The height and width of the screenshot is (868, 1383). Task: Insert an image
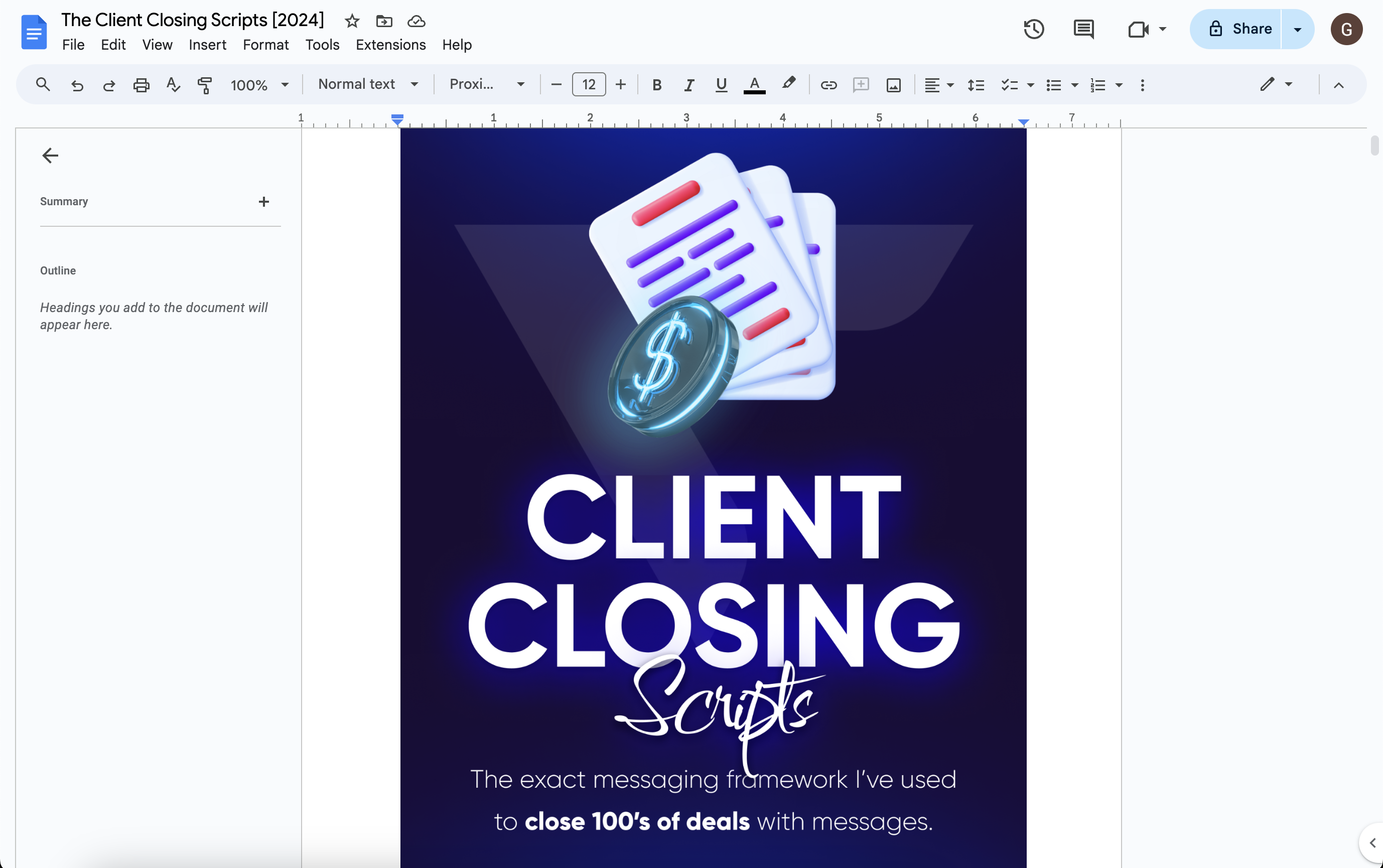tap(893, 85)
